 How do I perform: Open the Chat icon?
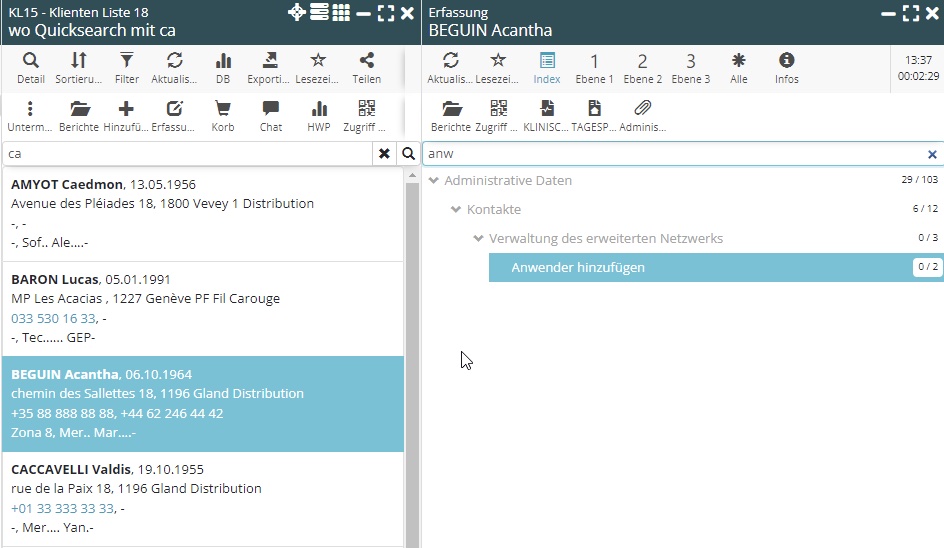[x=271, y=116]
